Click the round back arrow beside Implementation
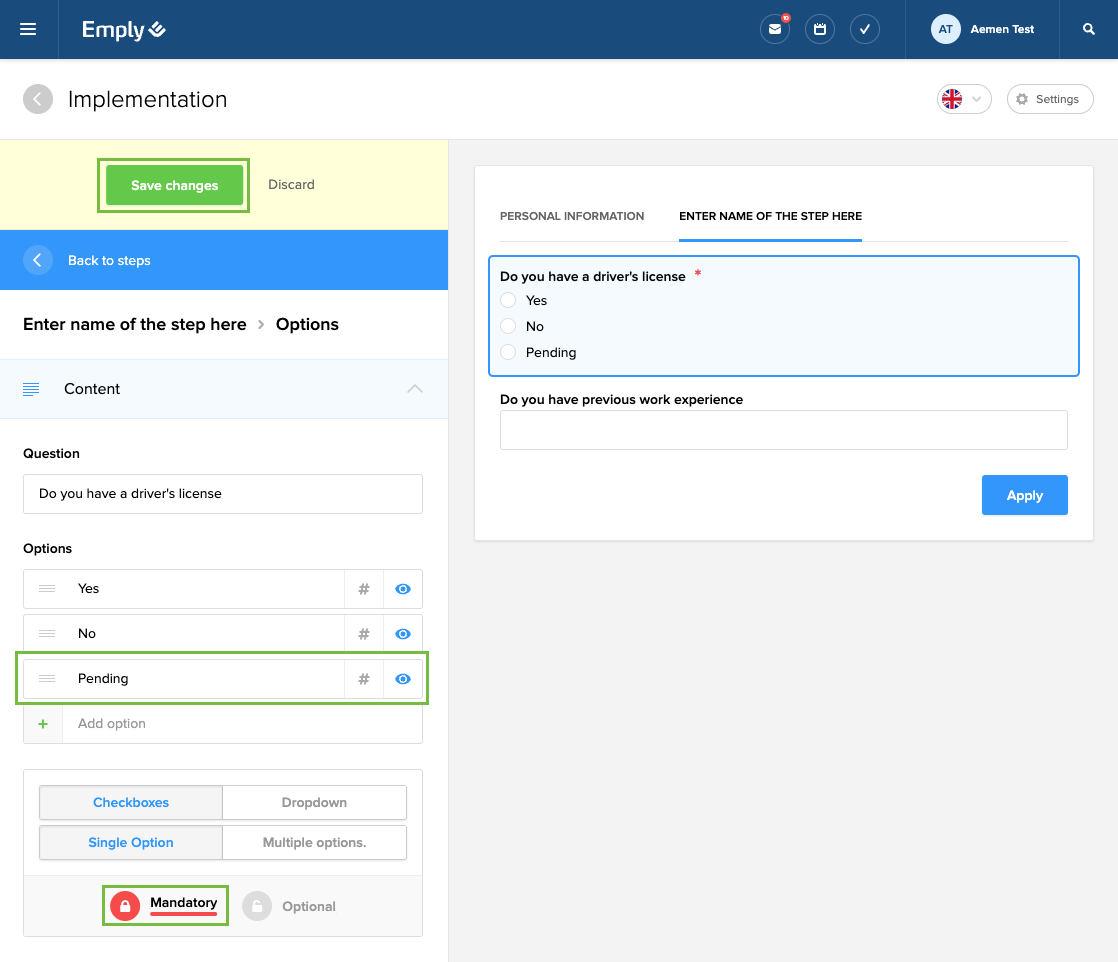The height and width of the screenshot is (962, 1118). pyautogui.click(x=38, y=99)
